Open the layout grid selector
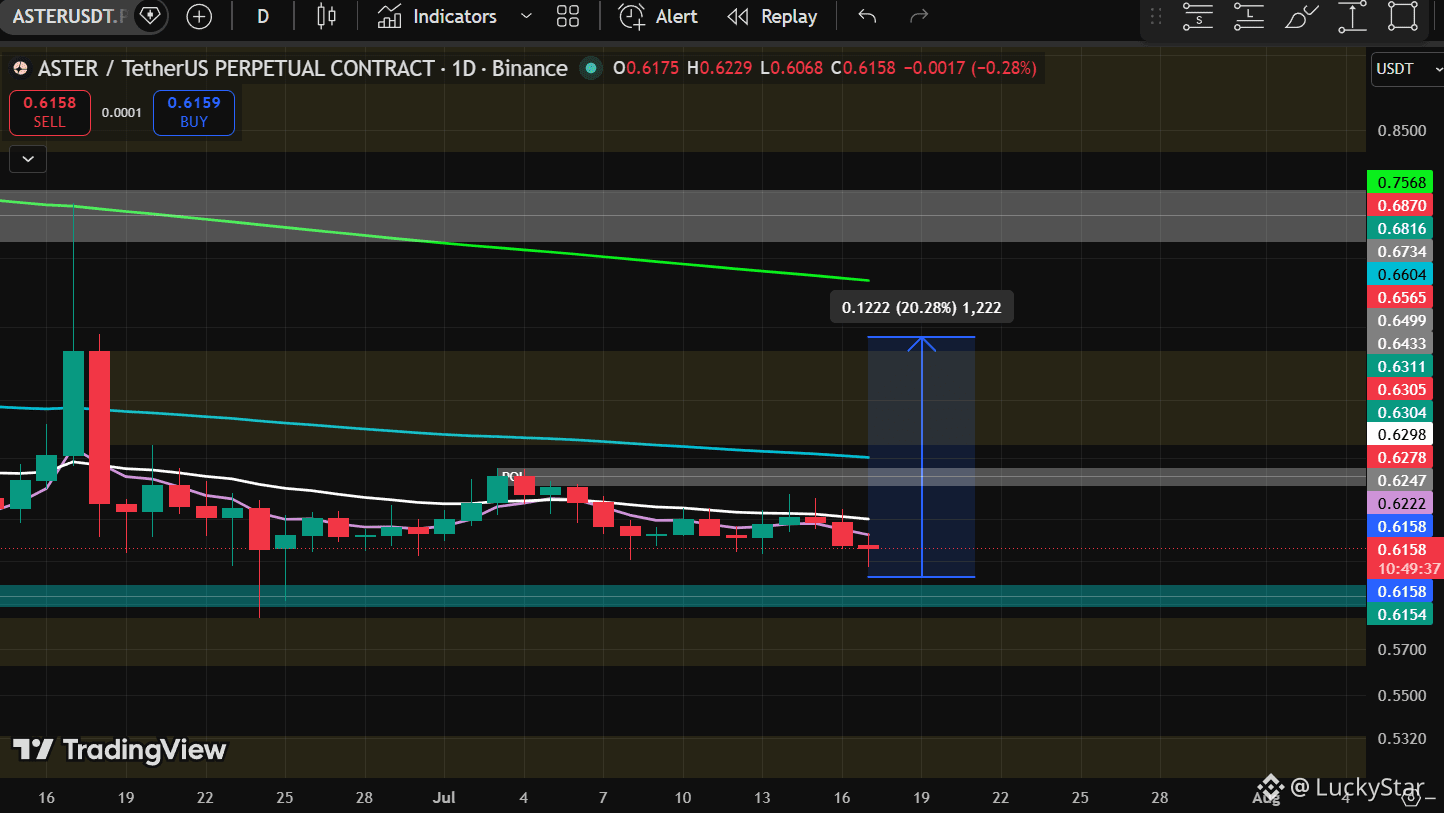 568,16
